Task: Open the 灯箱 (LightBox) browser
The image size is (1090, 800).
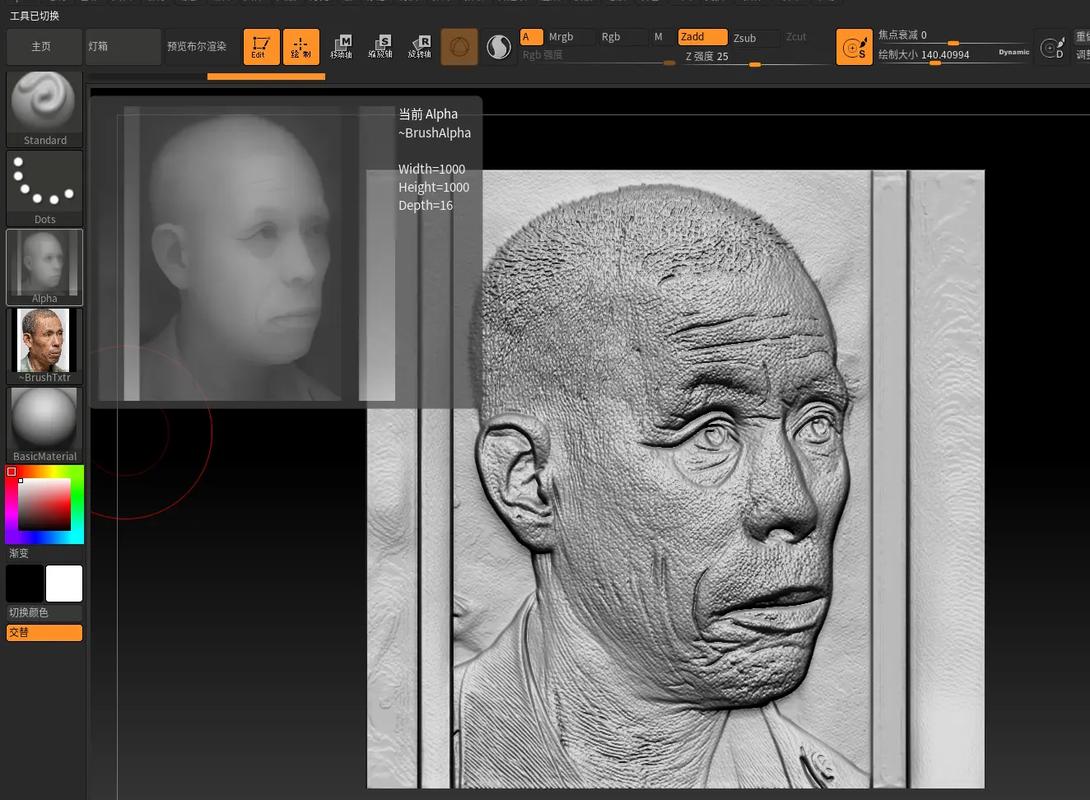Action: point(123,47)
